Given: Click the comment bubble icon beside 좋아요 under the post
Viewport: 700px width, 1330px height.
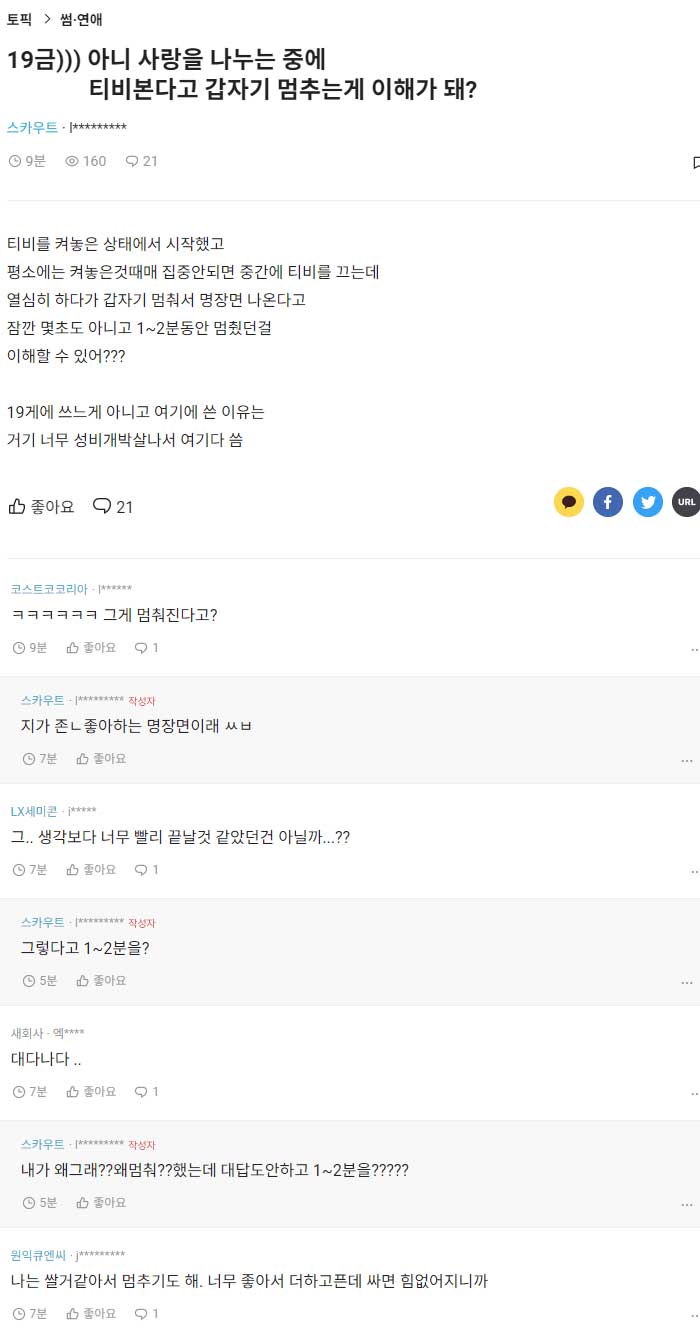Looking at the screenshot, I should [112, 507].
